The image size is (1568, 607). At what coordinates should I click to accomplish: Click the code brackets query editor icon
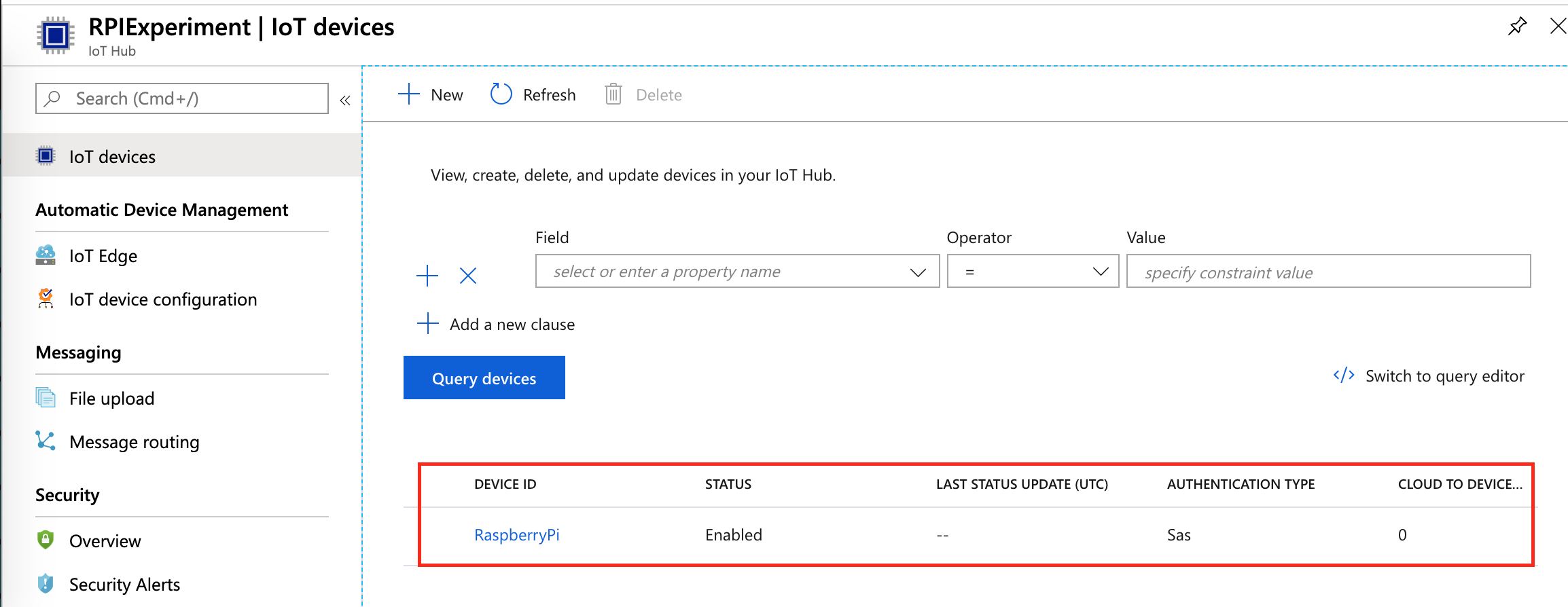coord(1344,375)
